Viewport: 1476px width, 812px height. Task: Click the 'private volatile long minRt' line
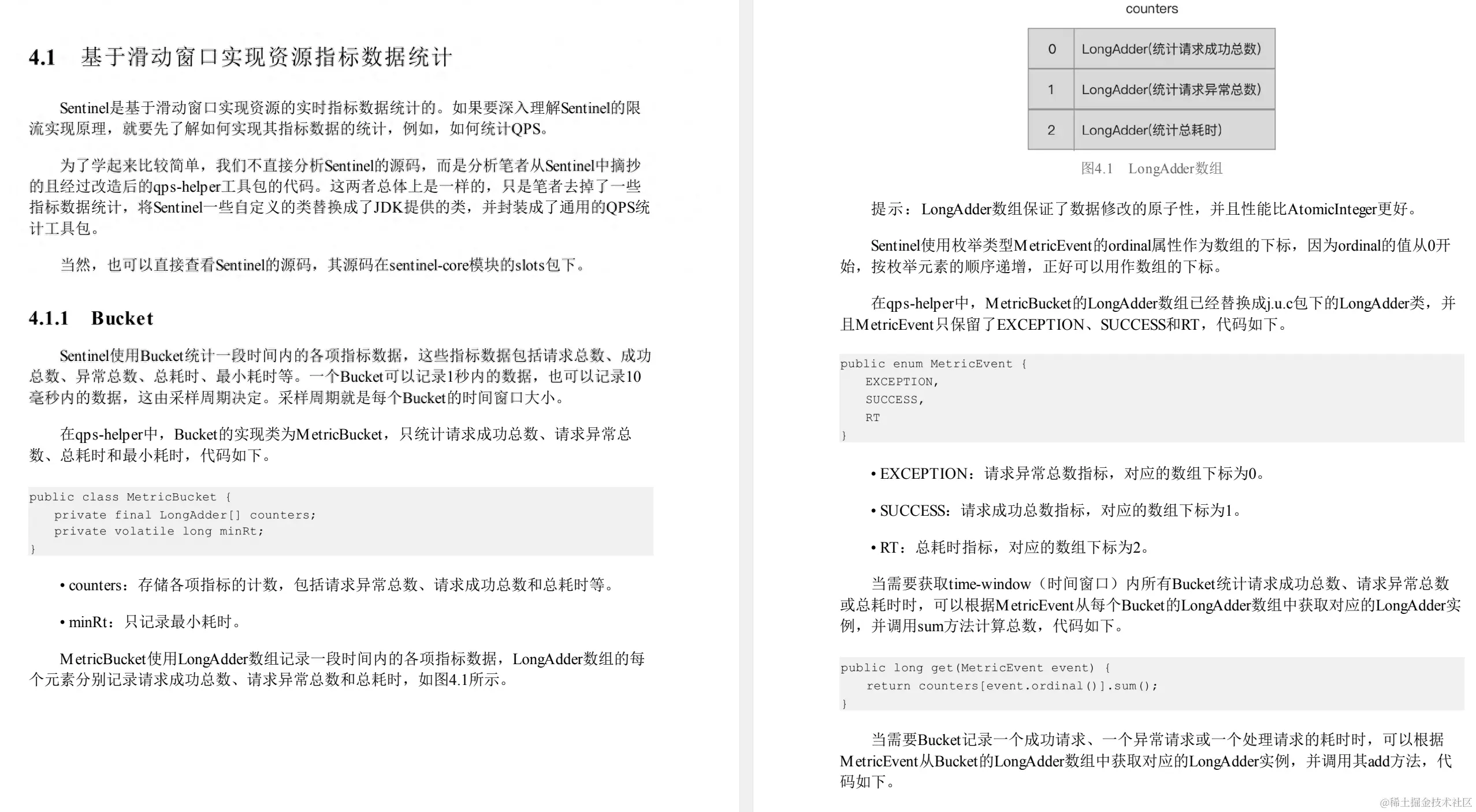(x=158, y=531)
